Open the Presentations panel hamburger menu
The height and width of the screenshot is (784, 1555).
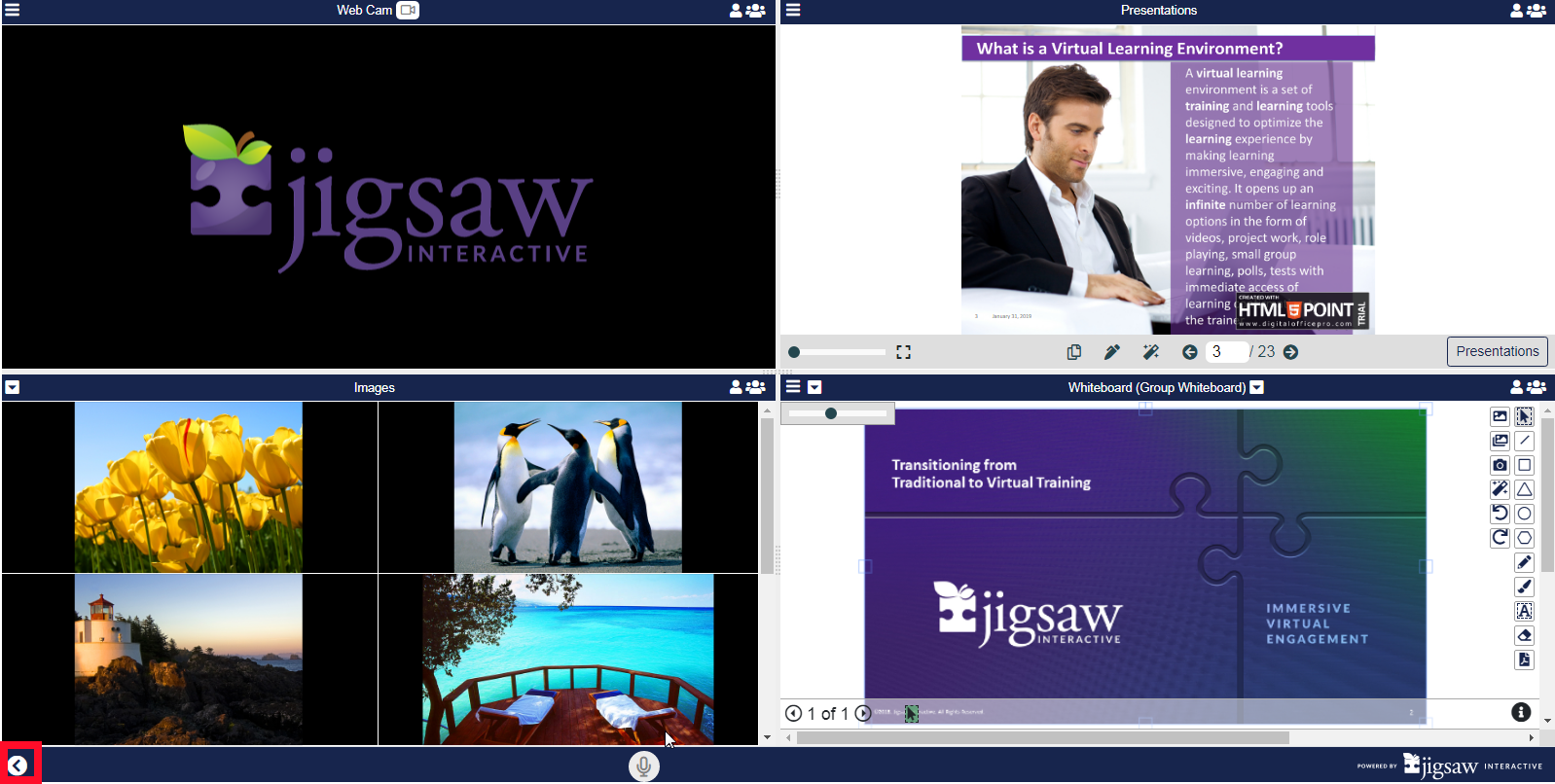coord(793,11)
